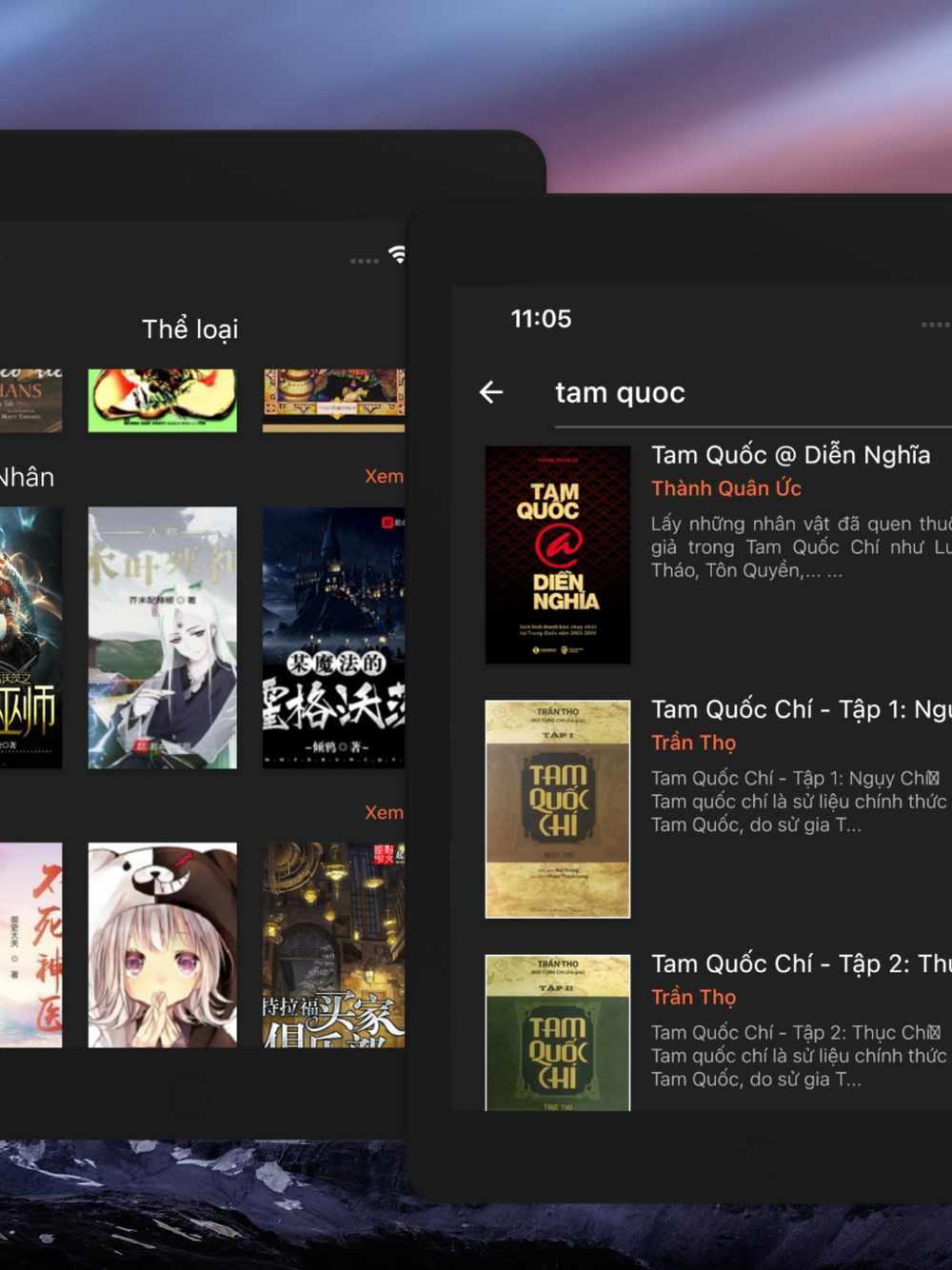Click the signal dots beside the Wi-Fi icon

point(364,260)
